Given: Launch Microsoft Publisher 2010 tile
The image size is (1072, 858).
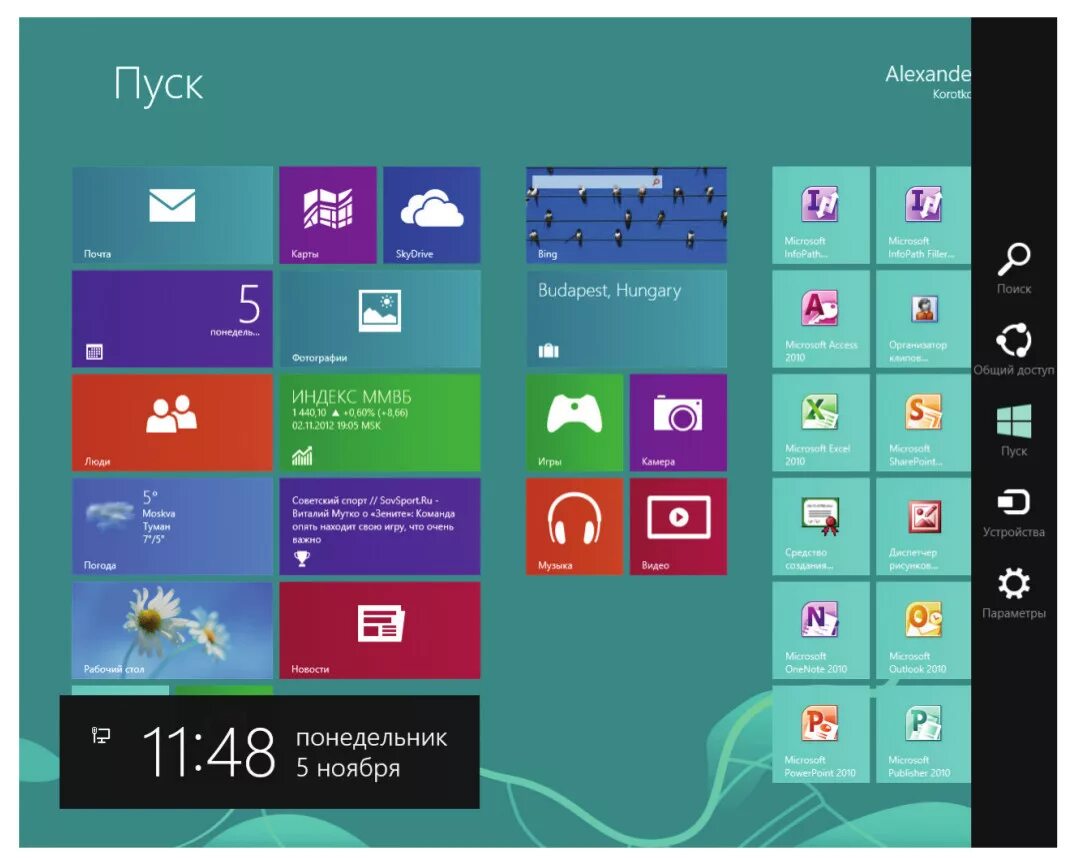Looking at the screenshot, I should click(924, 735).
